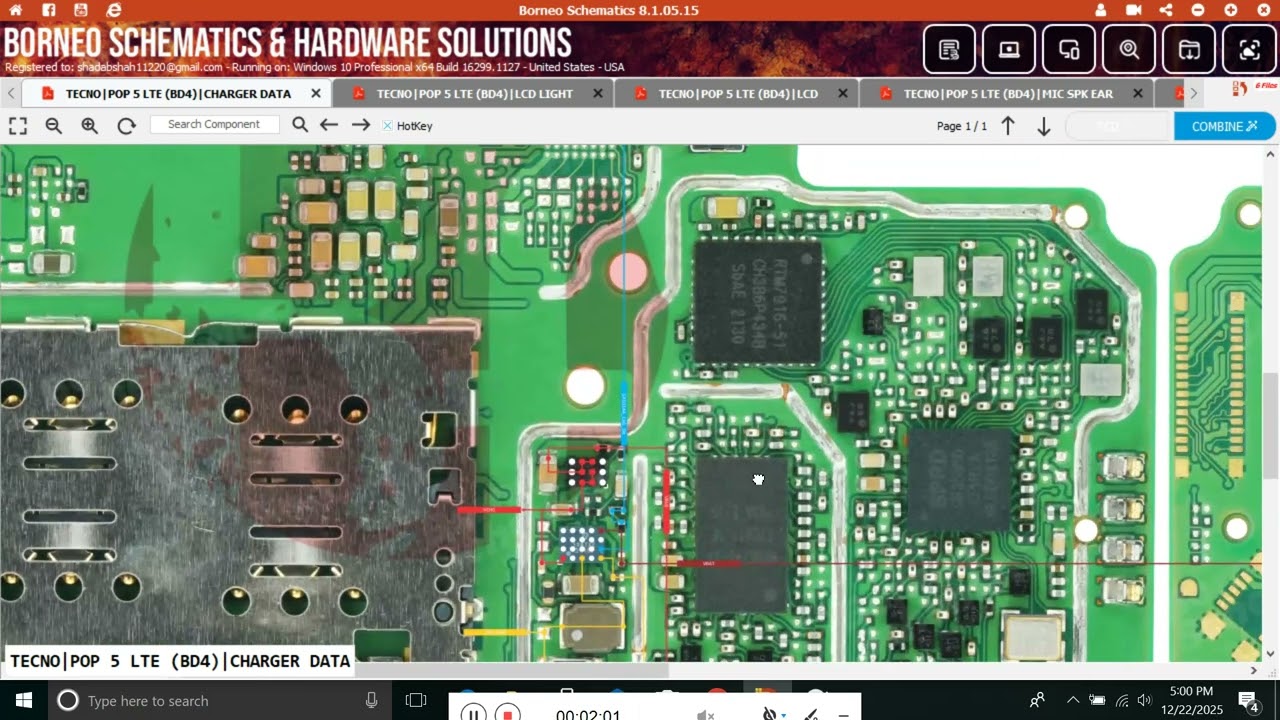Open the folder download tool button
Screen dimensions: 1280x720
point(1189,49)
